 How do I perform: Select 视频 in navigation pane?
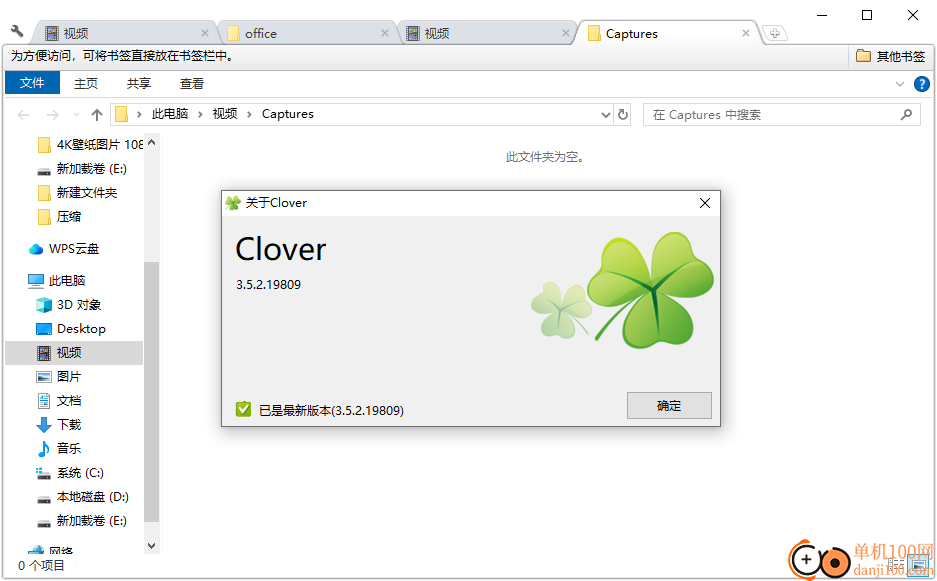[x=74, y=353]
